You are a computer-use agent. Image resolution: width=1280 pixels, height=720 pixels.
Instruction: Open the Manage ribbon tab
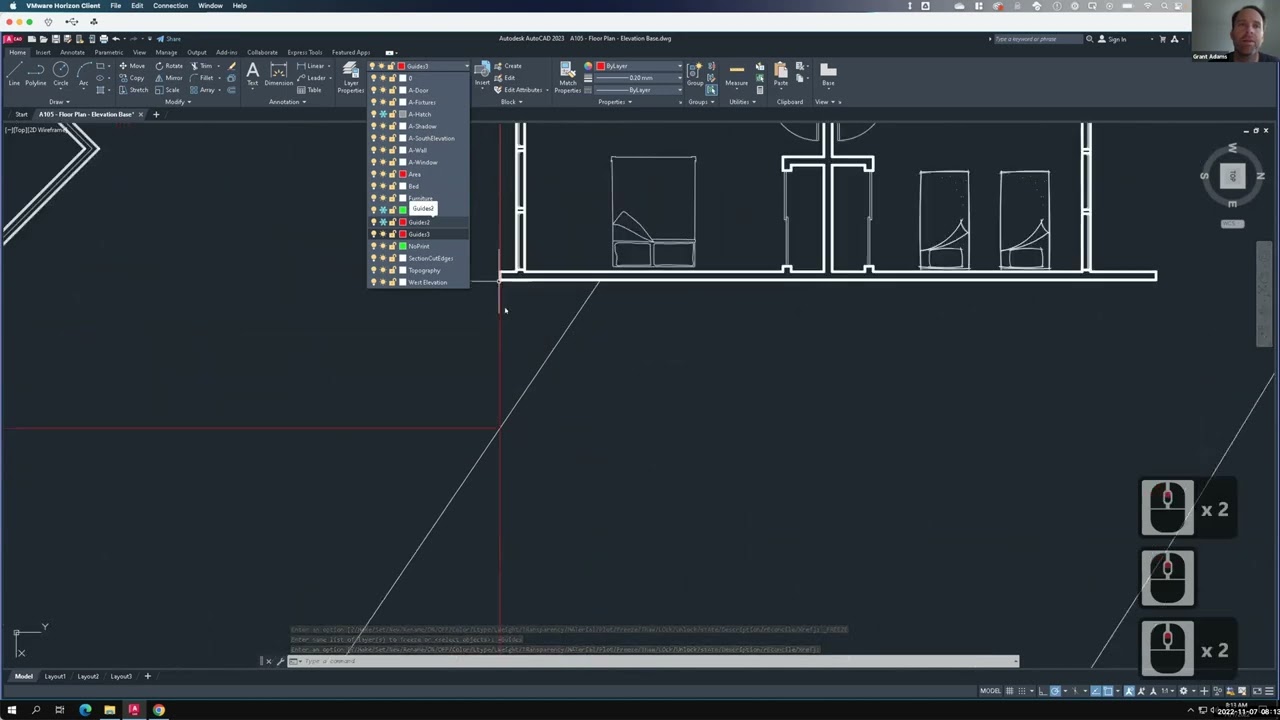click(166, 52)
